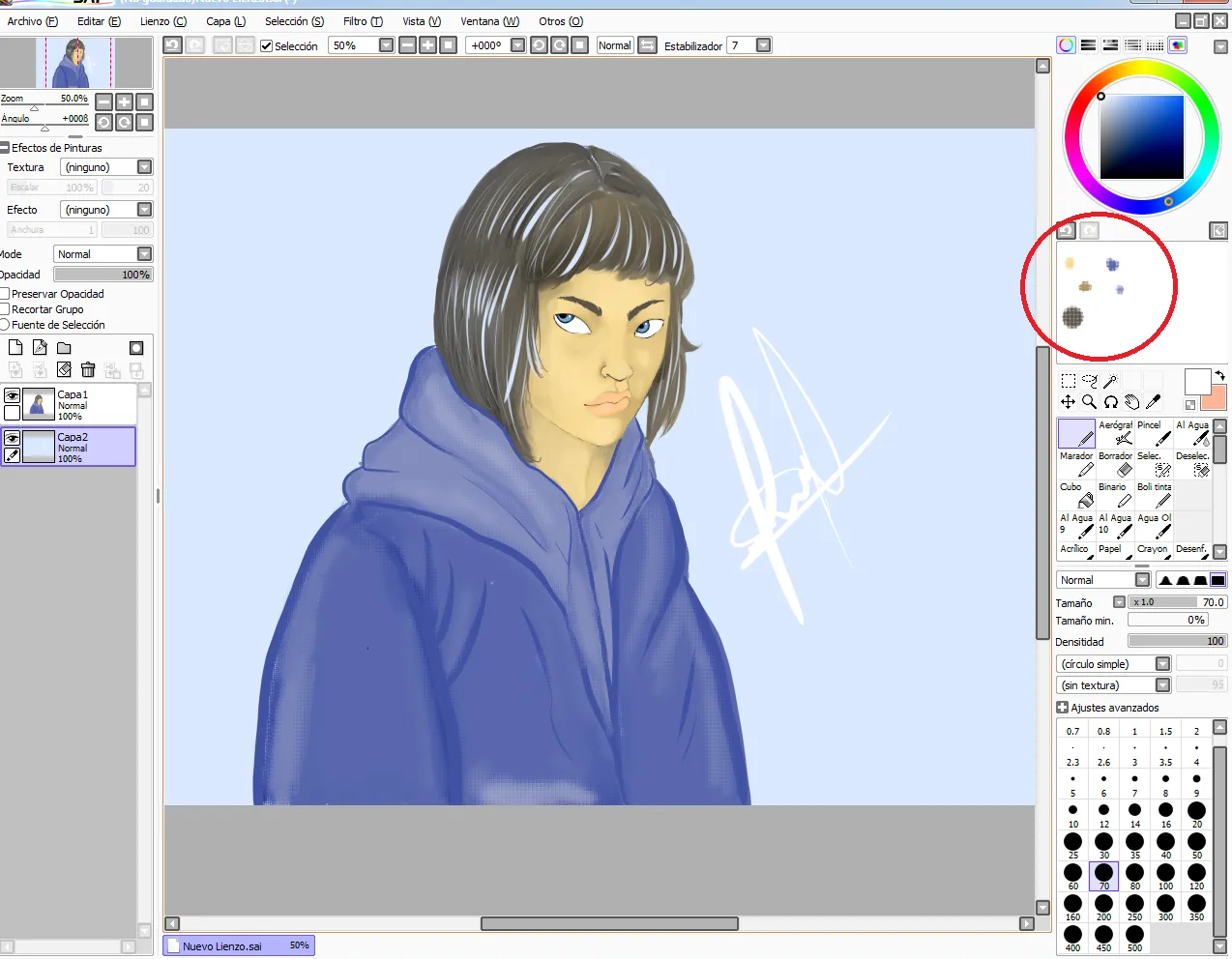Select the magnifier zoom tool

pyautogui.click(x=1089, y=402)
